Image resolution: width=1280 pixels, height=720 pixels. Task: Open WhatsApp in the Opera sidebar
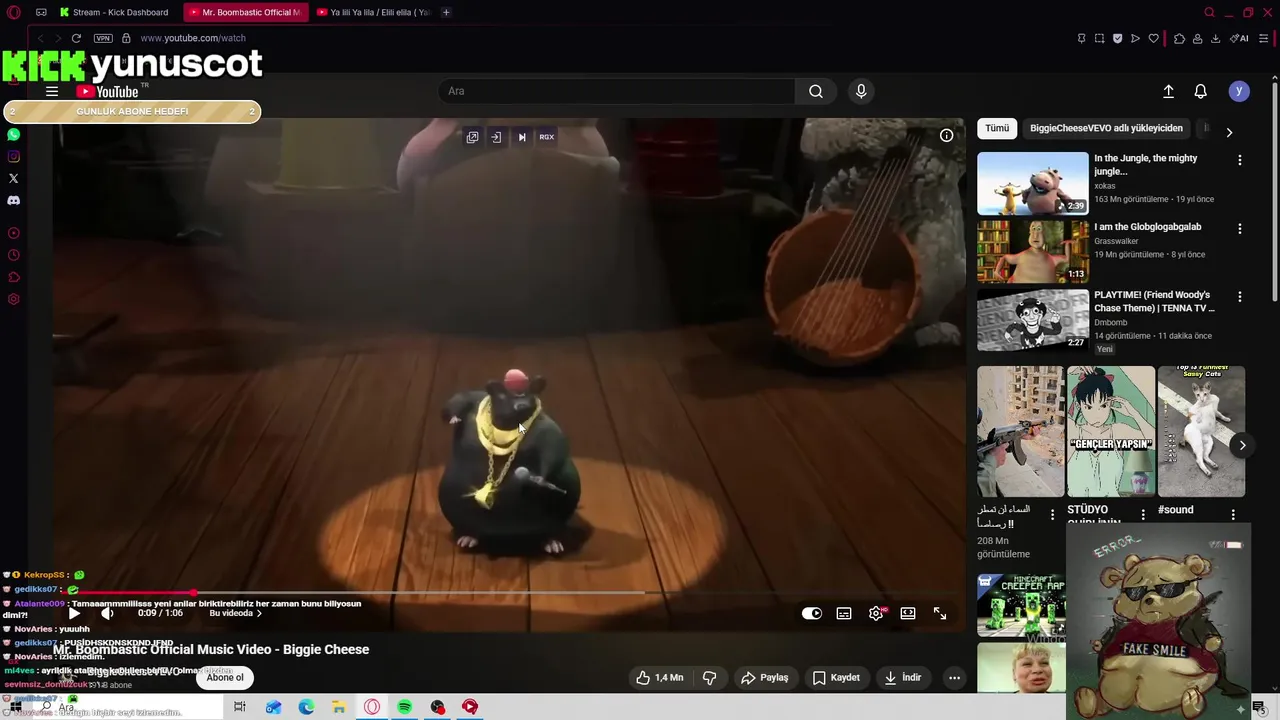click(x=13, y=134)
